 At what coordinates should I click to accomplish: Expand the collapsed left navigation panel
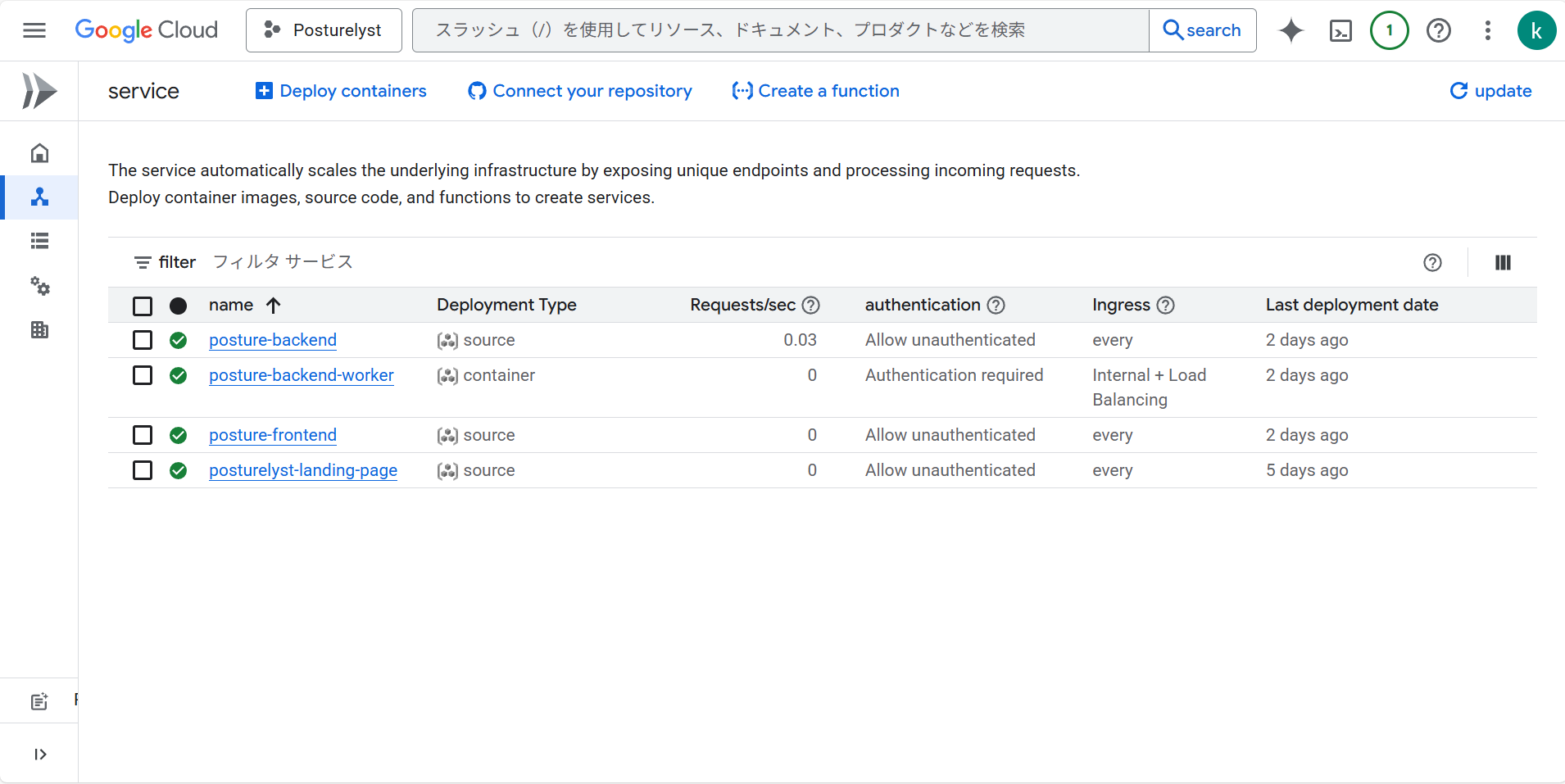click(x=39, y=754)
